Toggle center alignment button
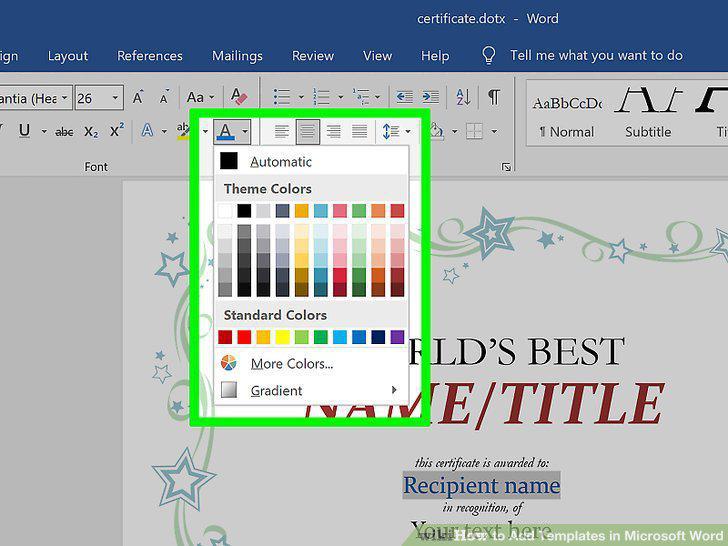This screenshot has width=728, height=546. [307, 131]
